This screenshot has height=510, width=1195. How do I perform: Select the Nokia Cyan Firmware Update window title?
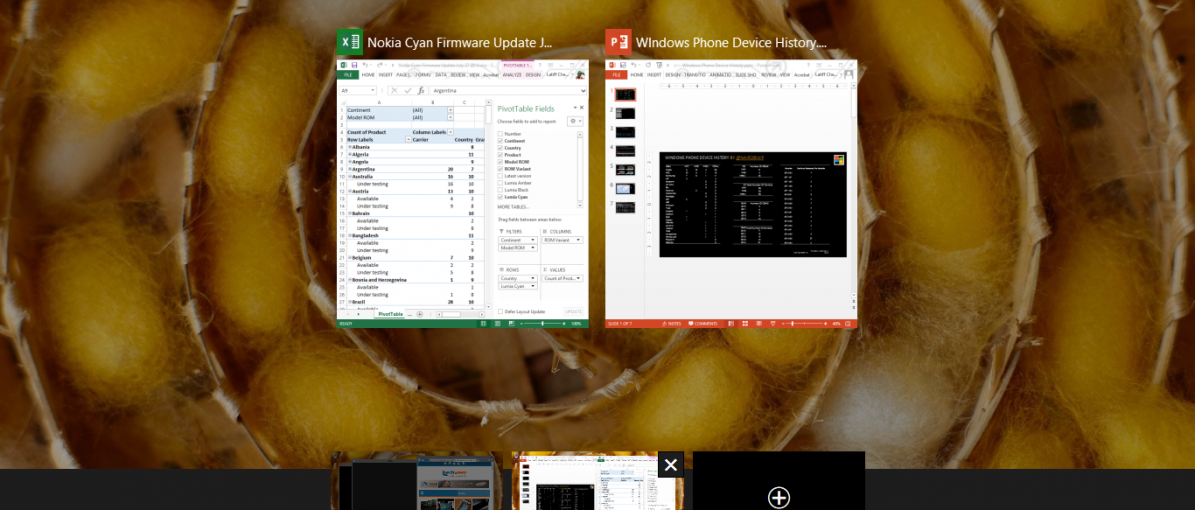(x=460, y=43)
